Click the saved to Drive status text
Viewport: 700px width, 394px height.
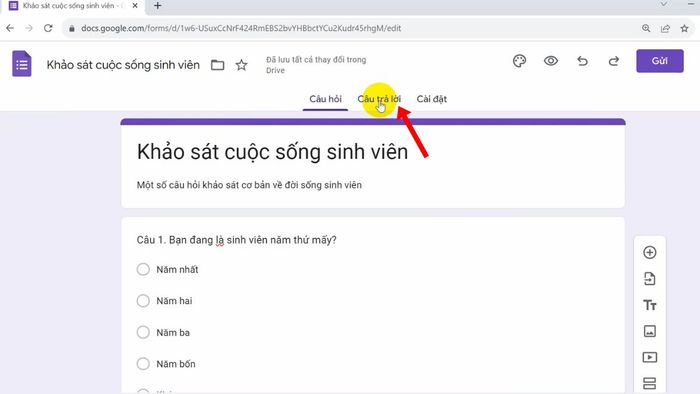[316, 65]
